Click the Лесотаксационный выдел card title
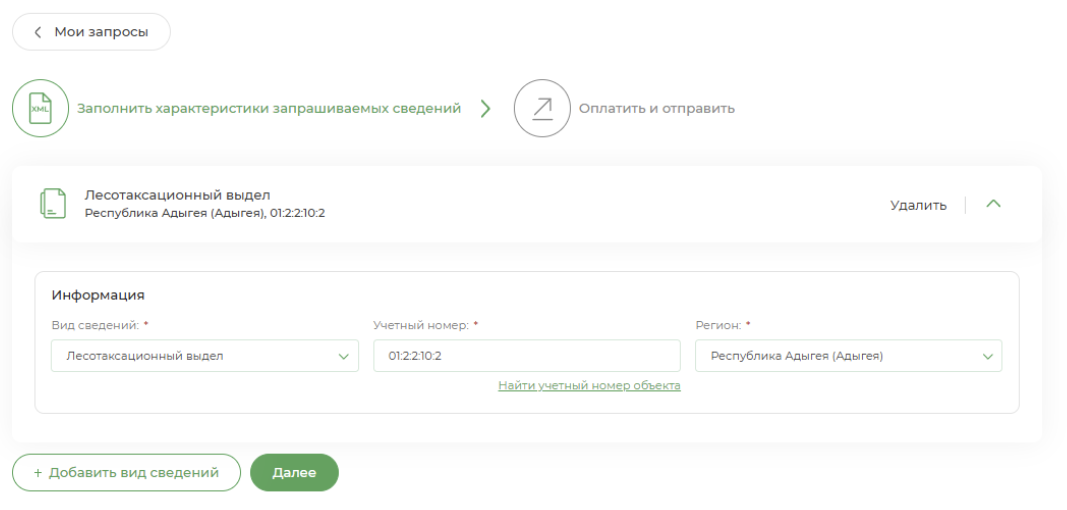The height and width of the screenshot is (510, 1067). click(x=178, y=195)
